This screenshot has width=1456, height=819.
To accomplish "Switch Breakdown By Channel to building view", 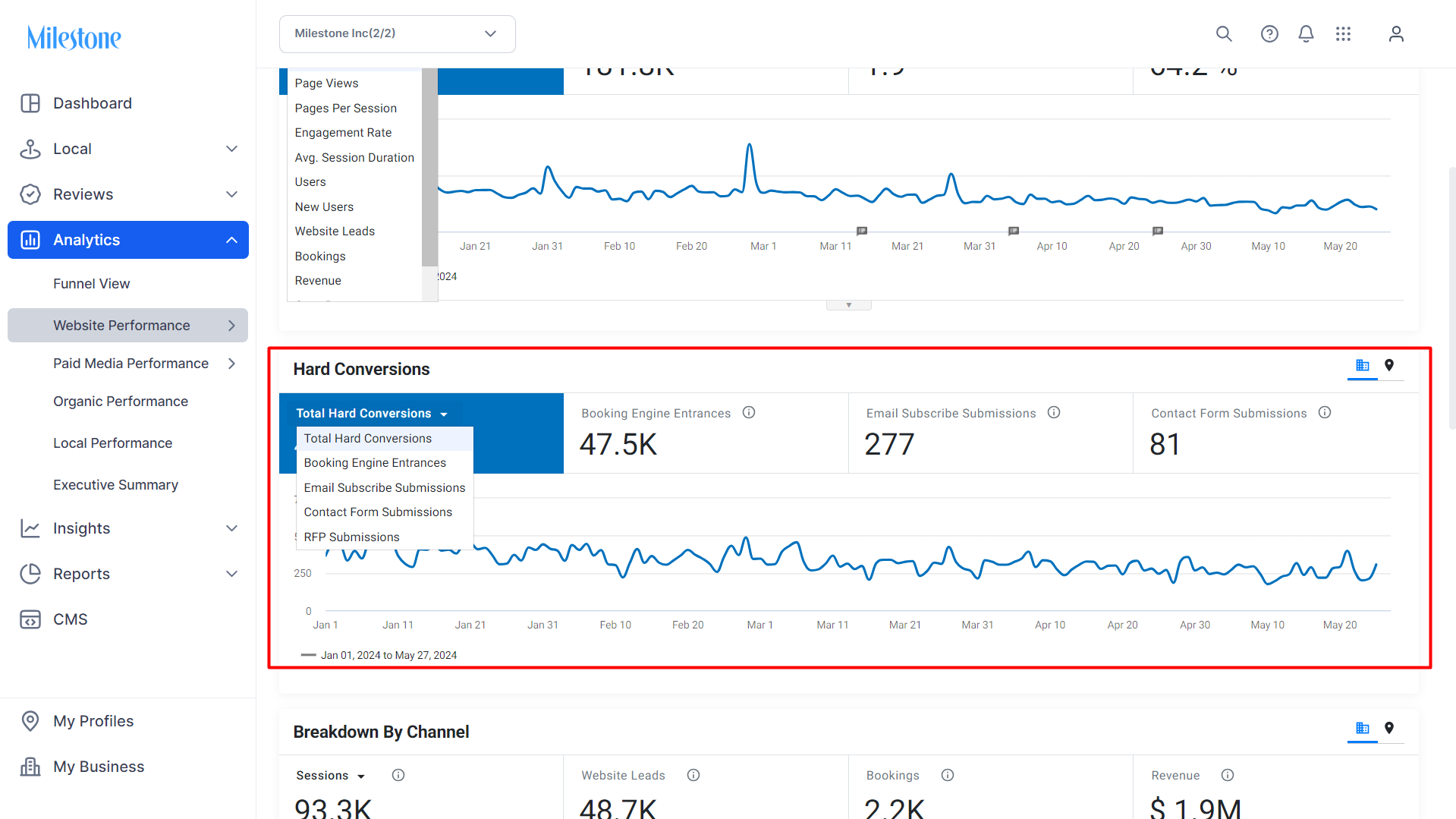I will tap(1363, 729).
